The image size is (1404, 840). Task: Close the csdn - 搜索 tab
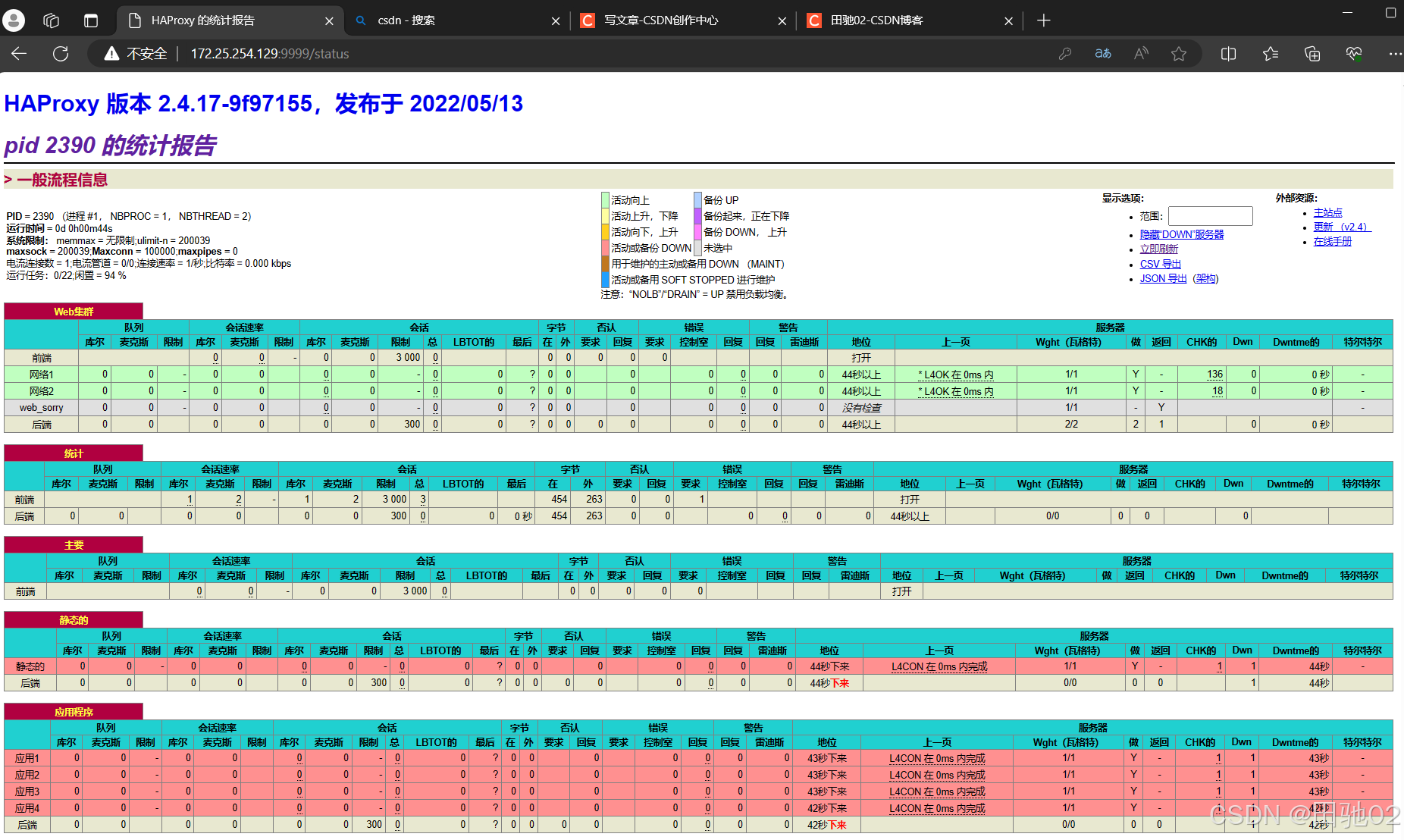[x=556, y=21]
